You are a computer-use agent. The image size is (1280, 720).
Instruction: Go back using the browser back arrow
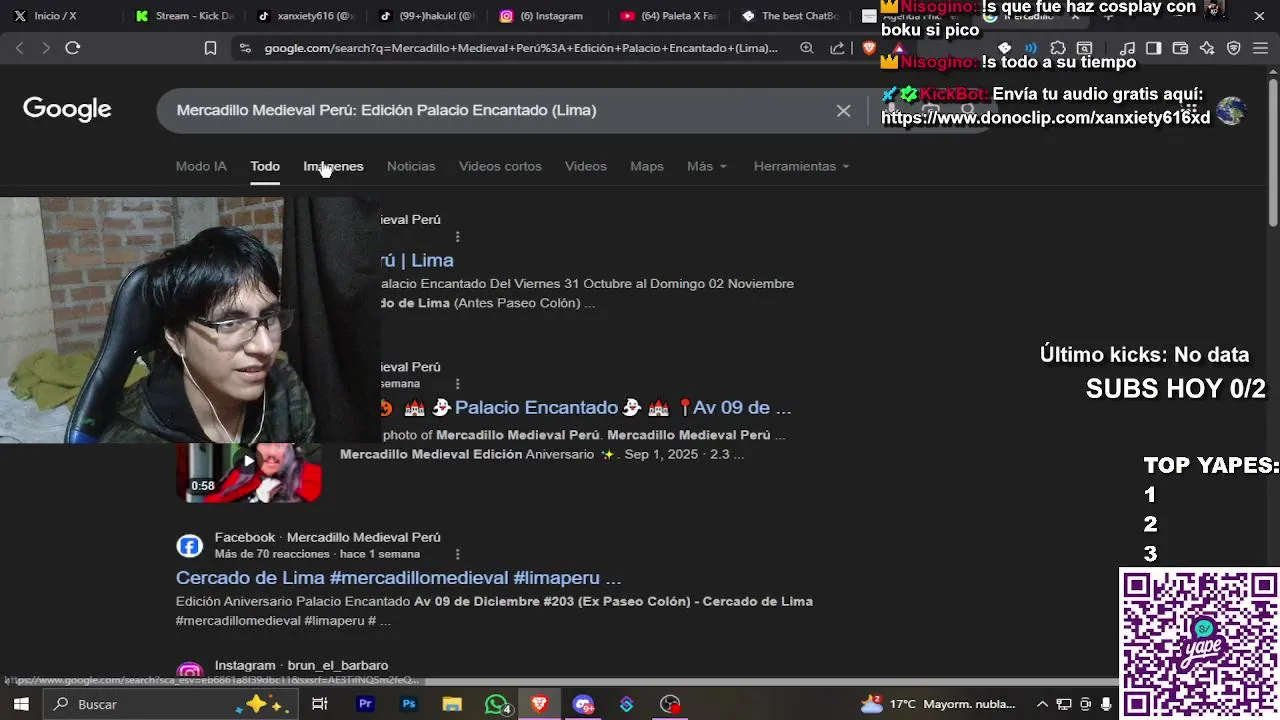(20, 48)
